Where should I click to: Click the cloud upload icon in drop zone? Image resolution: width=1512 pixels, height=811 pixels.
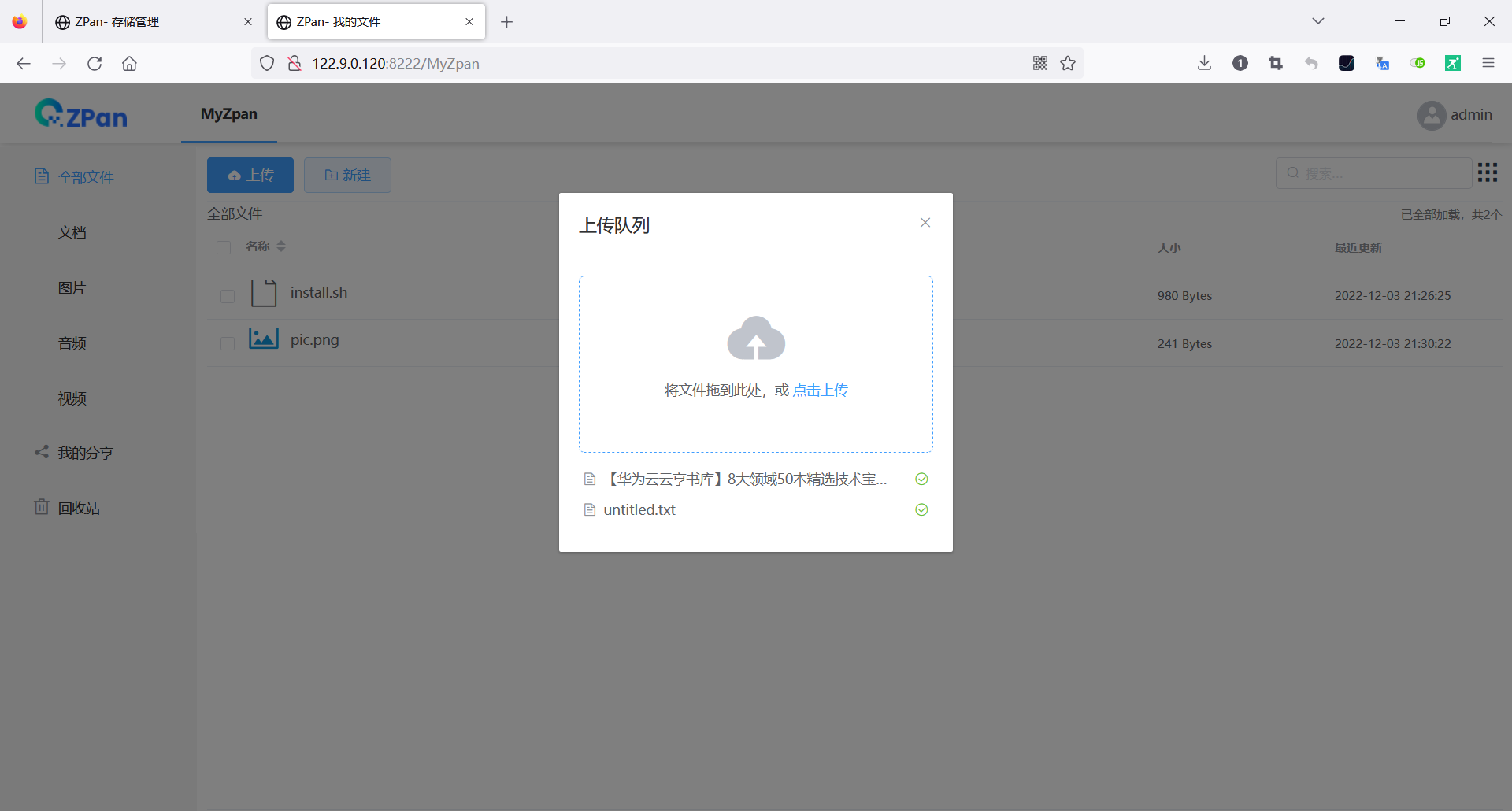[755, 338]
